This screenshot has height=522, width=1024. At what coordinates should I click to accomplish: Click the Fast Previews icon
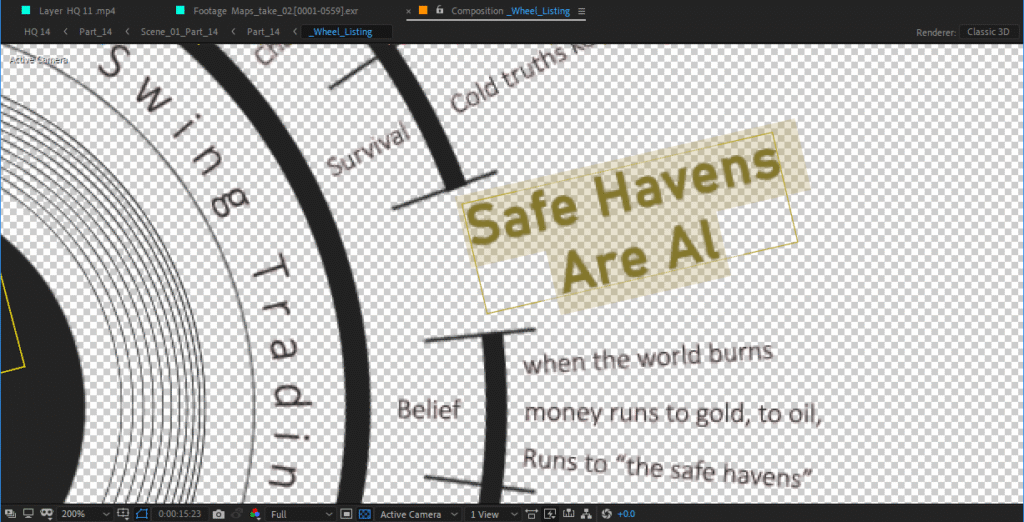(x=549, y=514)
